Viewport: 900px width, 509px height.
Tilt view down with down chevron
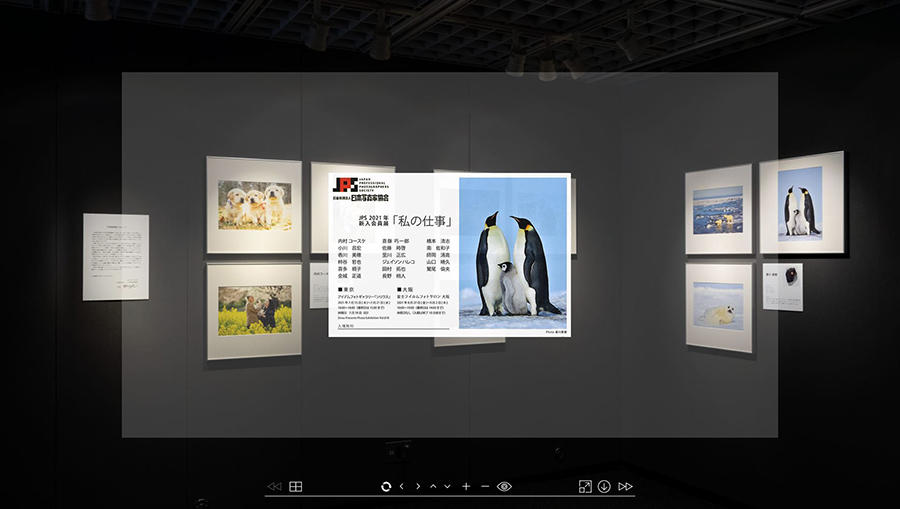(447, 487)
